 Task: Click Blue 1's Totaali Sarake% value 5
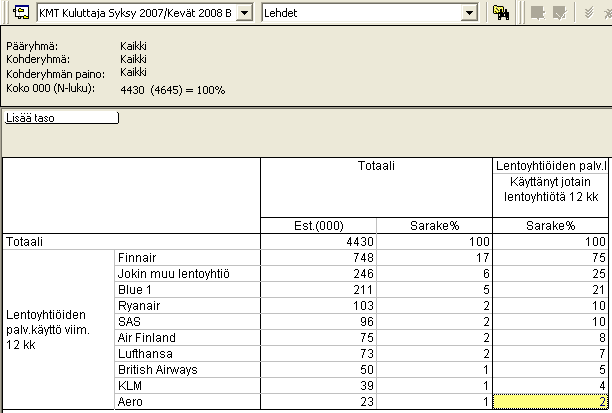(434, 290)
